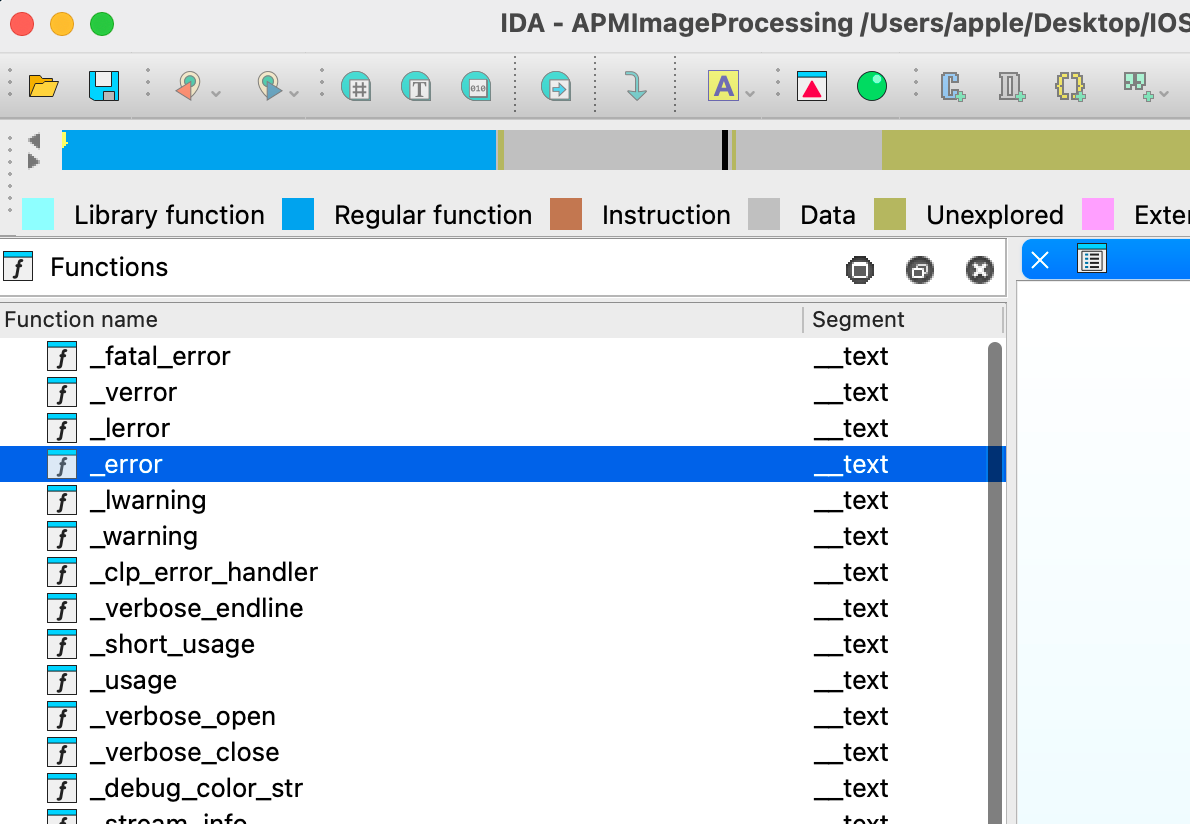Select the _short_usage function
The image size is (1190, 824).
[x=493, y=644]
